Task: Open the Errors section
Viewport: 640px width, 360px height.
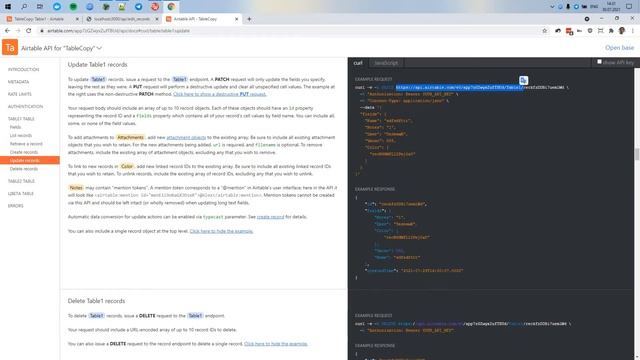Action: pos(16,206)
